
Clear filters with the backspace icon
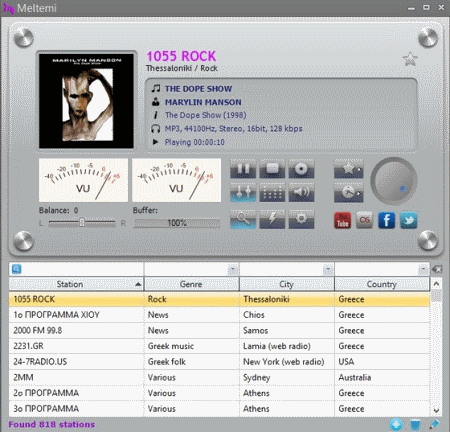[x=437, y=269]
